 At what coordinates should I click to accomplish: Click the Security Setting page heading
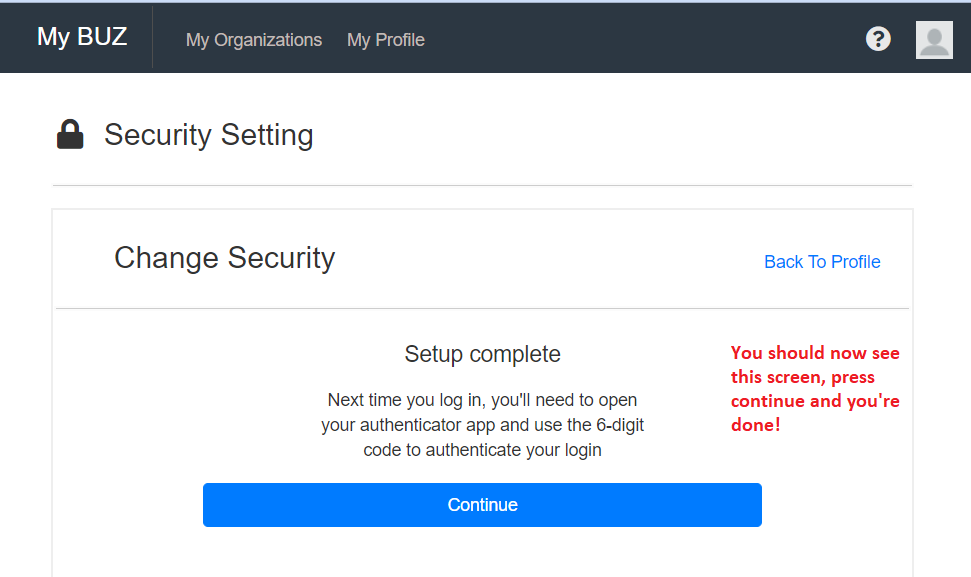(x=208, y=135)
